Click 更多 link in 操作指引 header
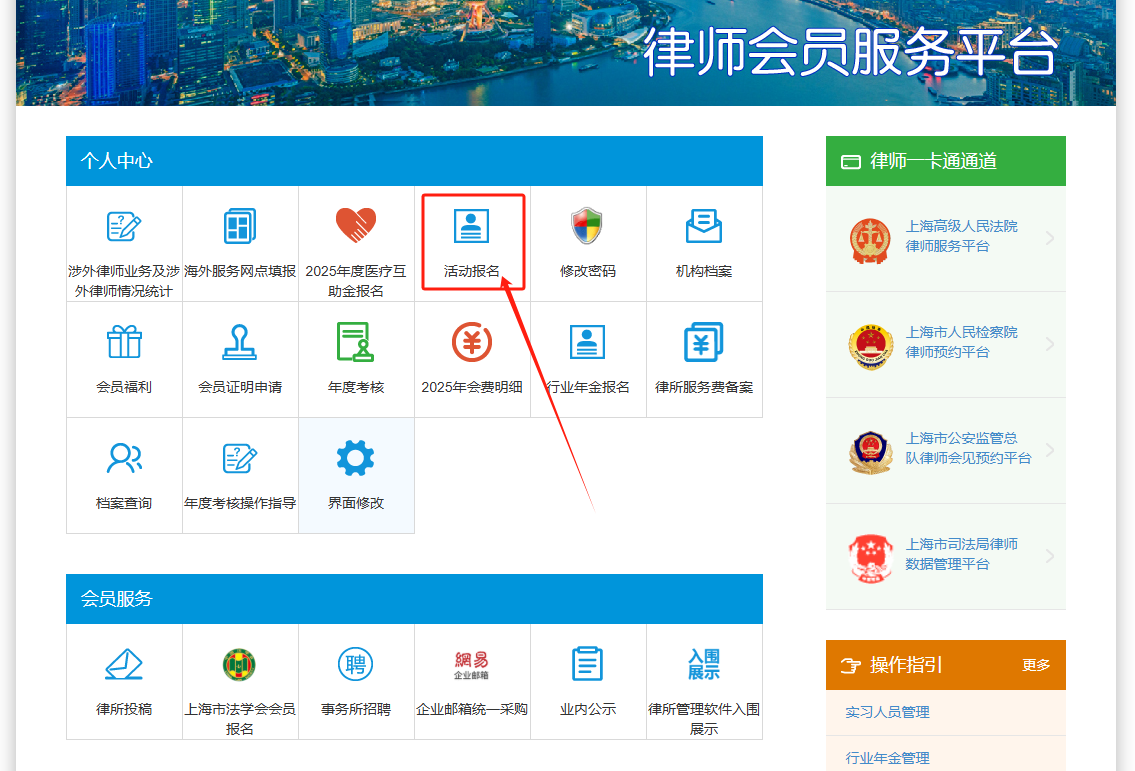The width and height of the screenshot is (1135, 771). pyautogui.click(x=1036, y=665)
